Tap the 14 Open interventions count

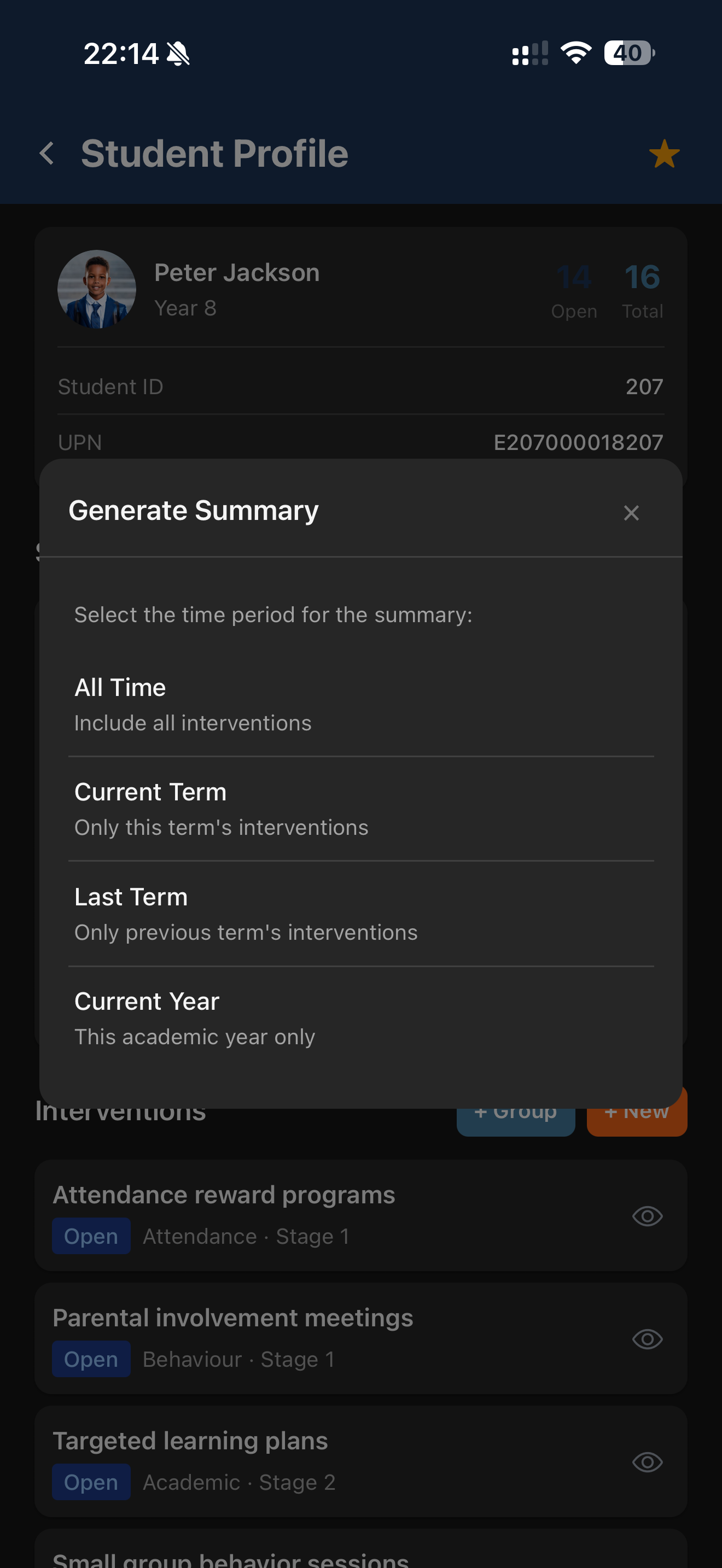(573, 290)
